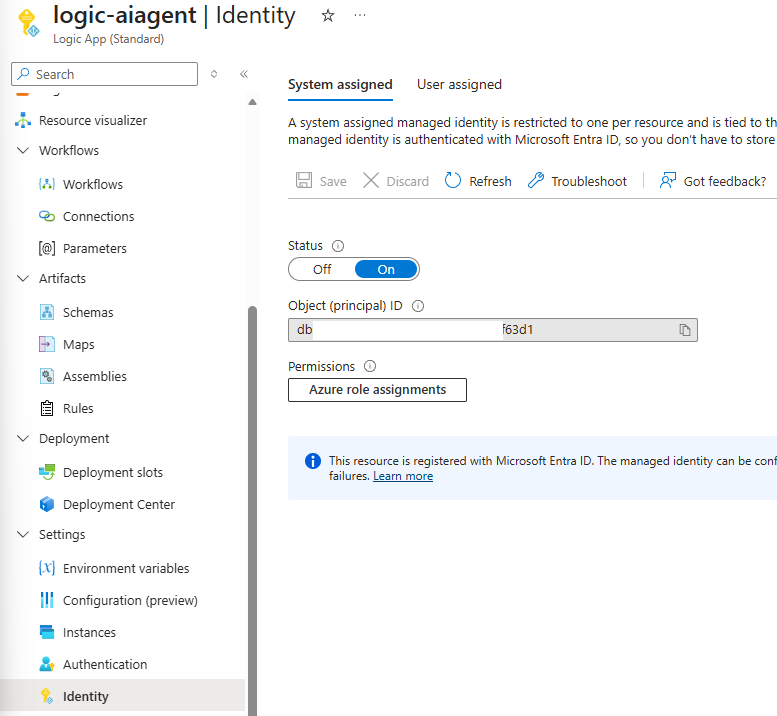
Task: Open Resource visualizer in sidebar
Action: [x=93, y=120]
